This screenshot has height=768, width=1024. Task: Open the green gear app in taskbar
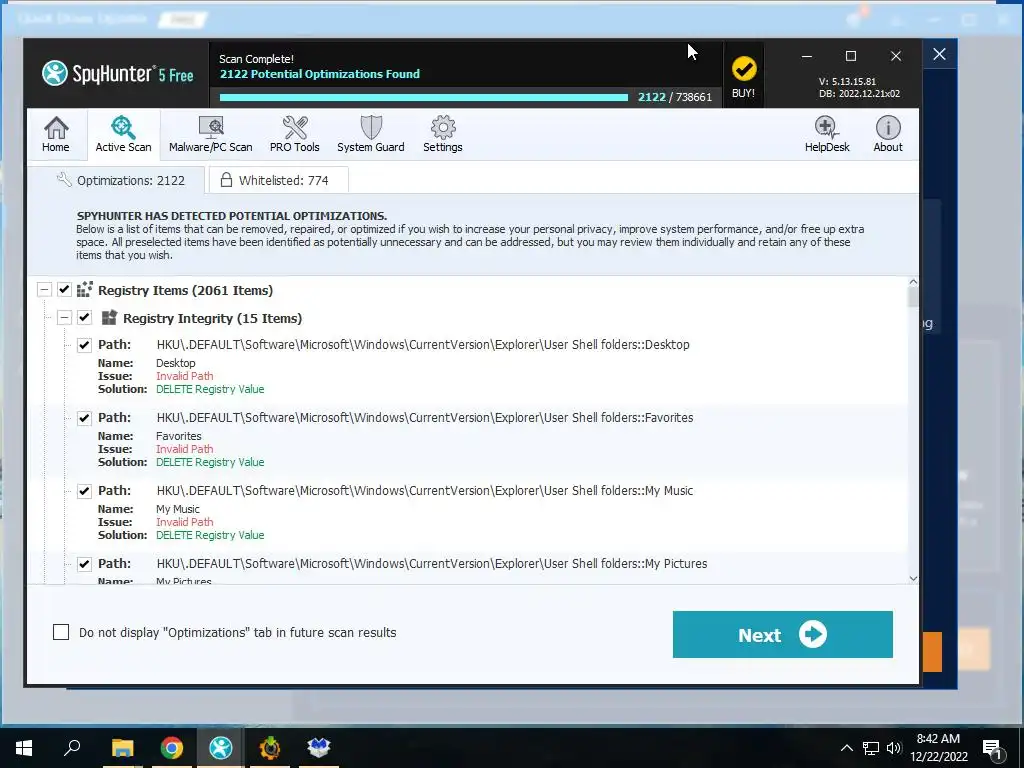[x=270, y=747]
